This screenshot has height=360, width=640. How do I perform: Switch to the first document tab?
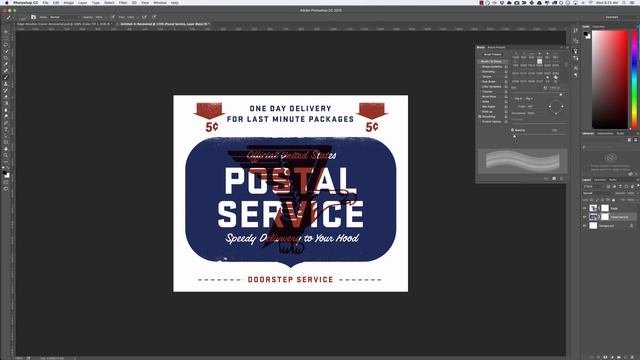pyautogui.click(x=64, y=24)
